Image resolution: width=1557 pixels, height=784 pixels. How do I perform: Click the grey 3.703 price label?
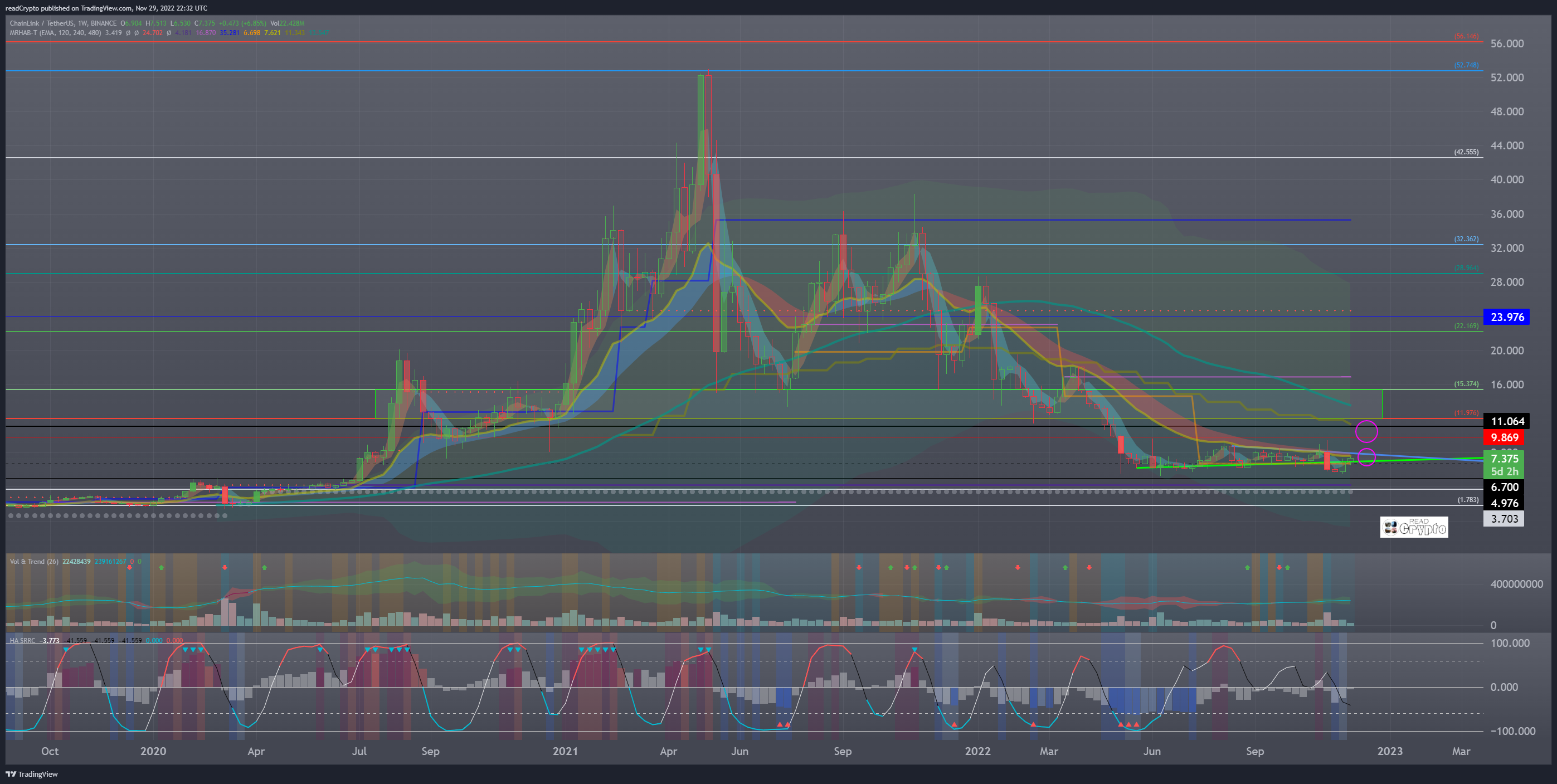coord(1504,519)
